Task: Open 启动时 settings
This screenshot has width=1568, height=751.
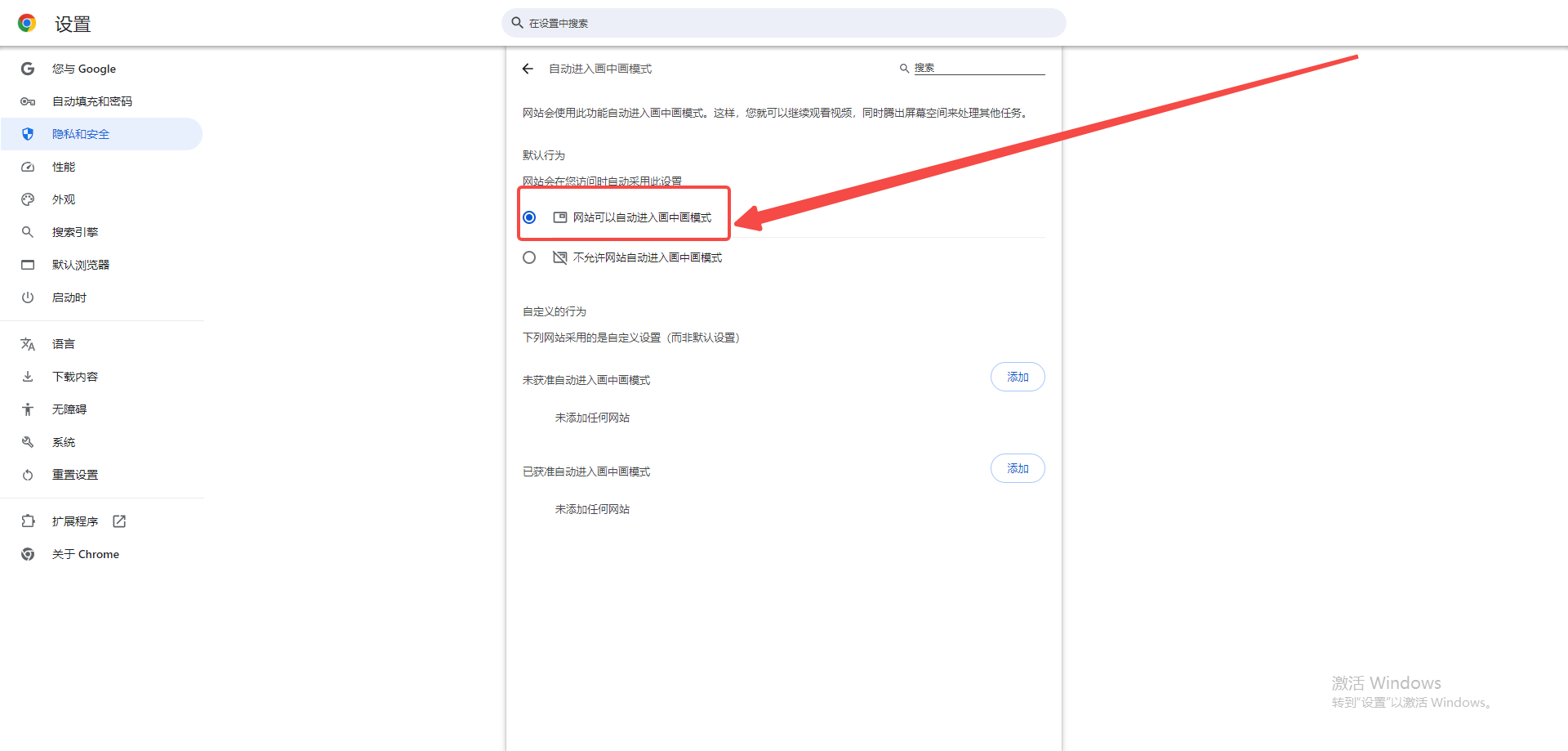Action: point(101,297)
